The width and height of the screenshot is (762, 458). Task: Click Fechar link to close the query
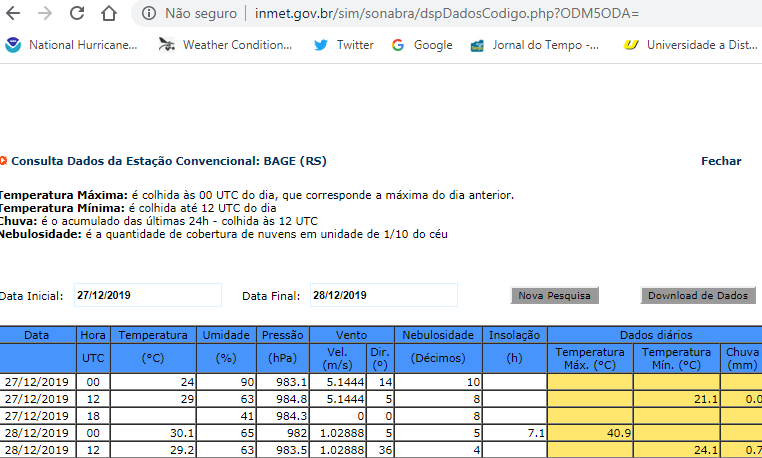(x=721, y=161)
